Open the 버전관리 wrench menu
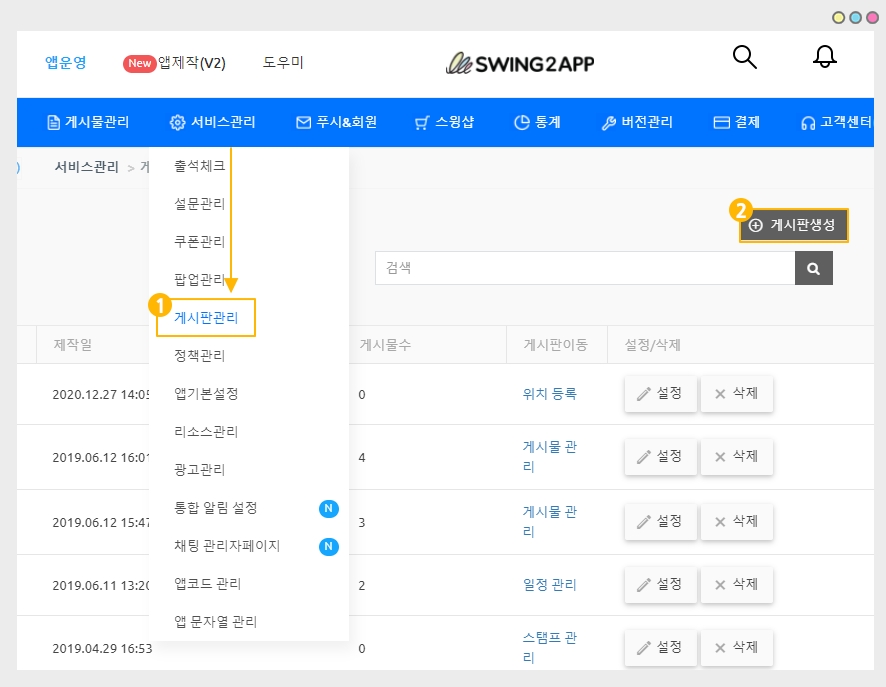 click(636, 122)
